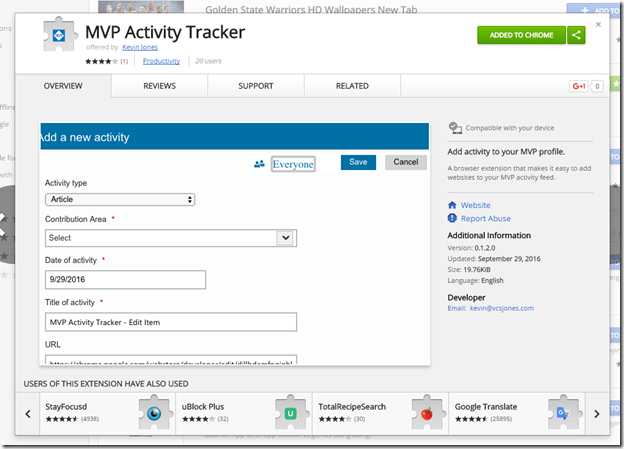Click the Everyone visibility selector
Screen dimensions: 624x449
click(x=293, y=164)
